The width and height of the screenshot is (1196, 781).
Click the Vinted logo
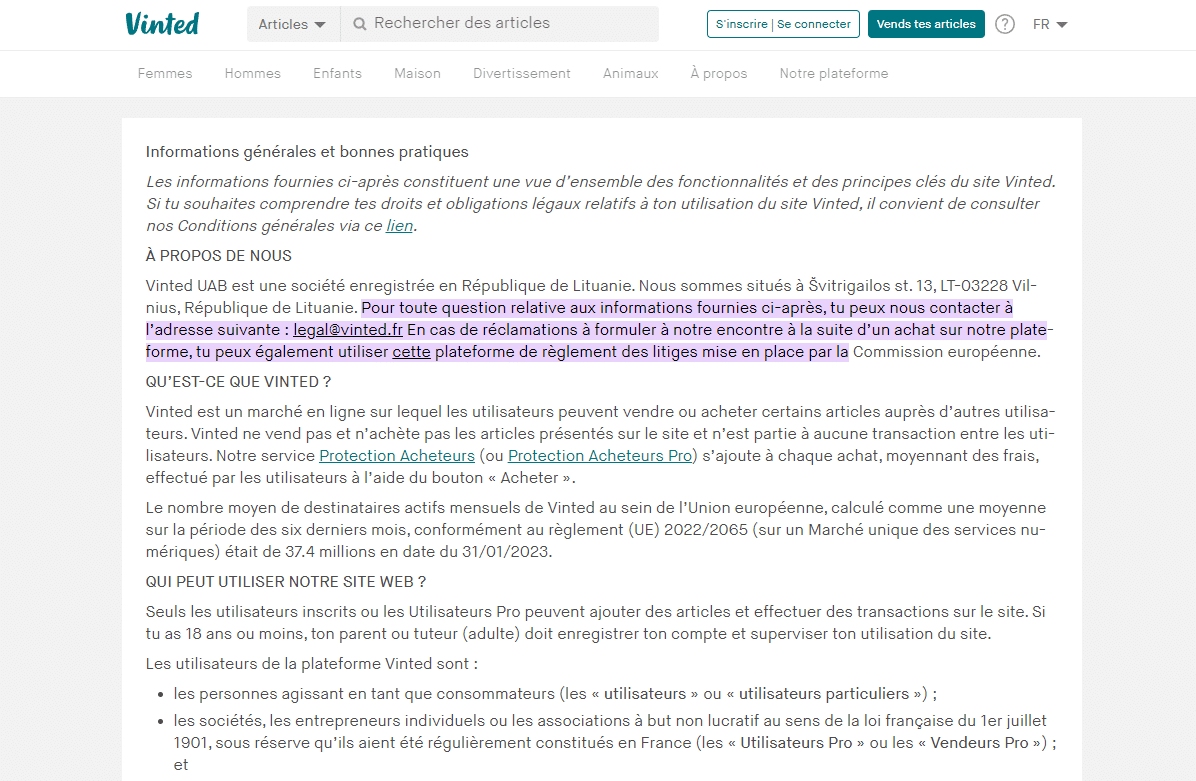(x=161, y=23)
